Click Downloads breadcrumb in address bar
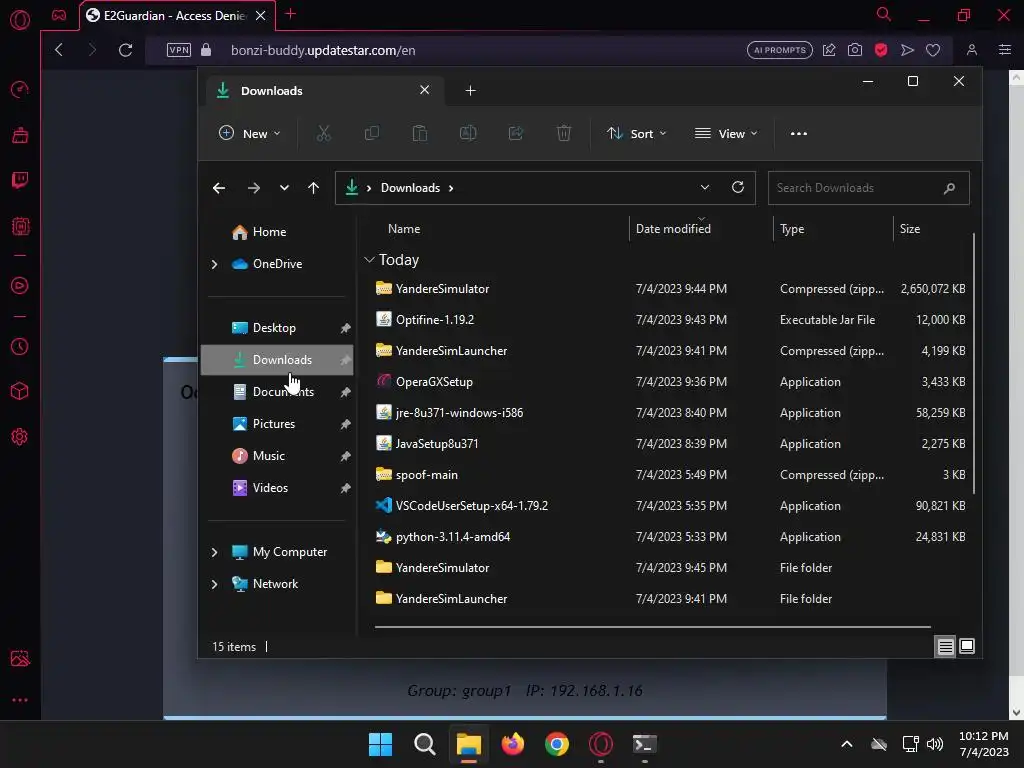Viewport: 1024px width, 768px height. 410,188
